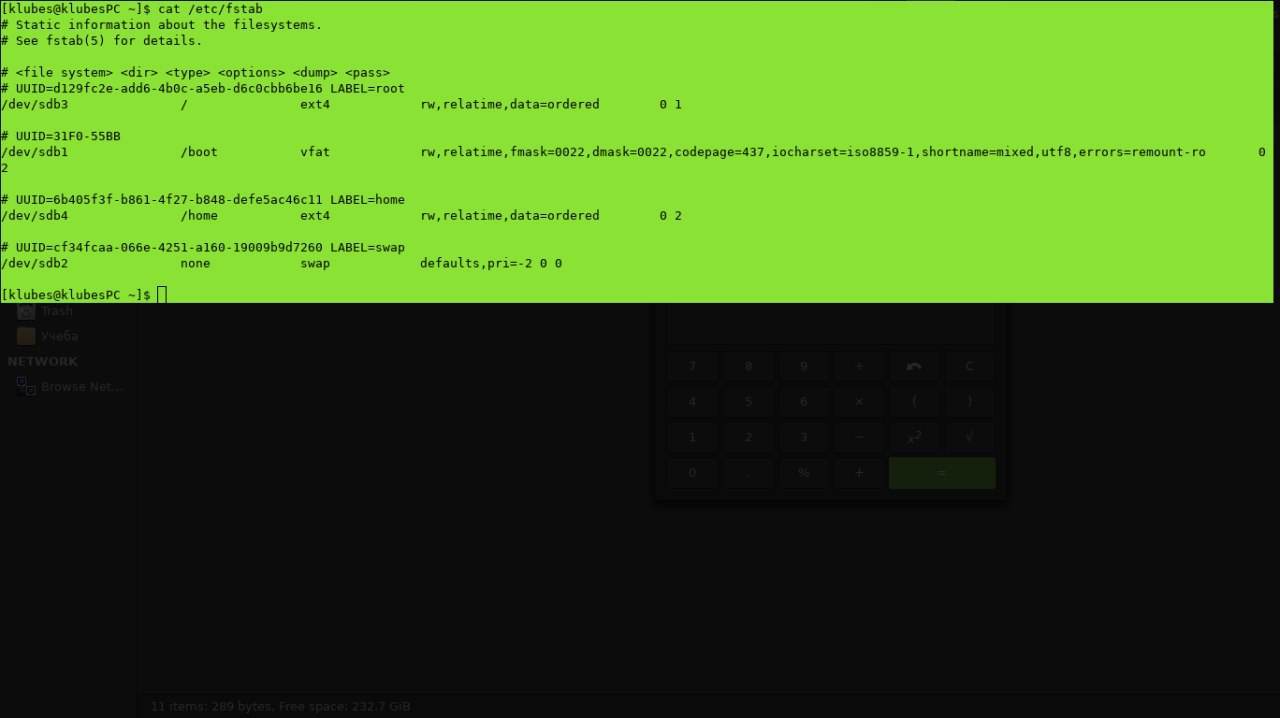Click the /dev/sdb2 entry in terminal
The image size is (1280, 718).
click(35, 263)
